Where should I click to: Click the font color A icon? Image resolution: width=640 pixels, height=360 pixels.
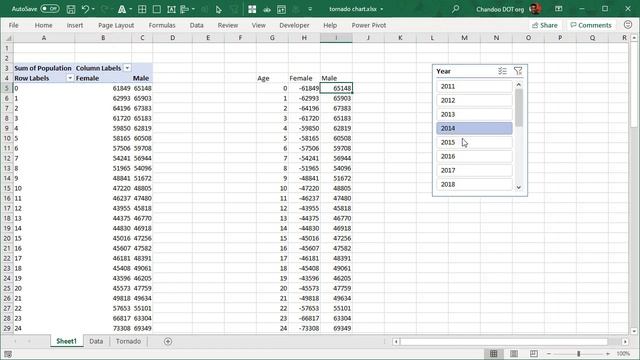(x=122, y=9)
